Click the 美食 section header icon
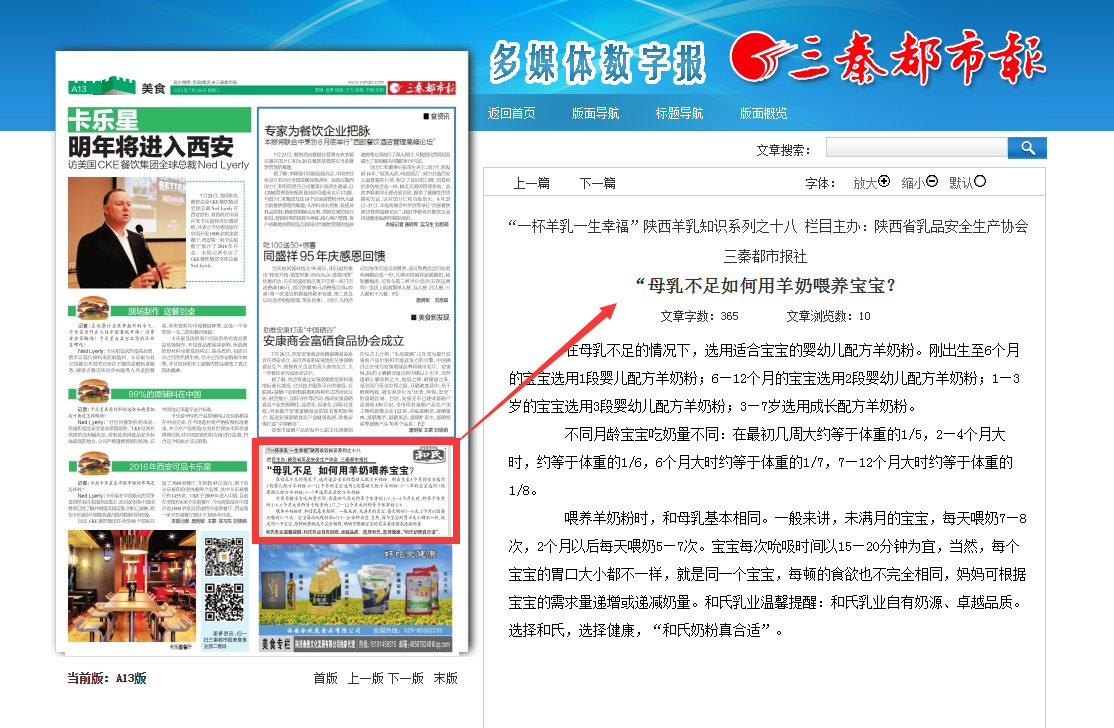 104,85
